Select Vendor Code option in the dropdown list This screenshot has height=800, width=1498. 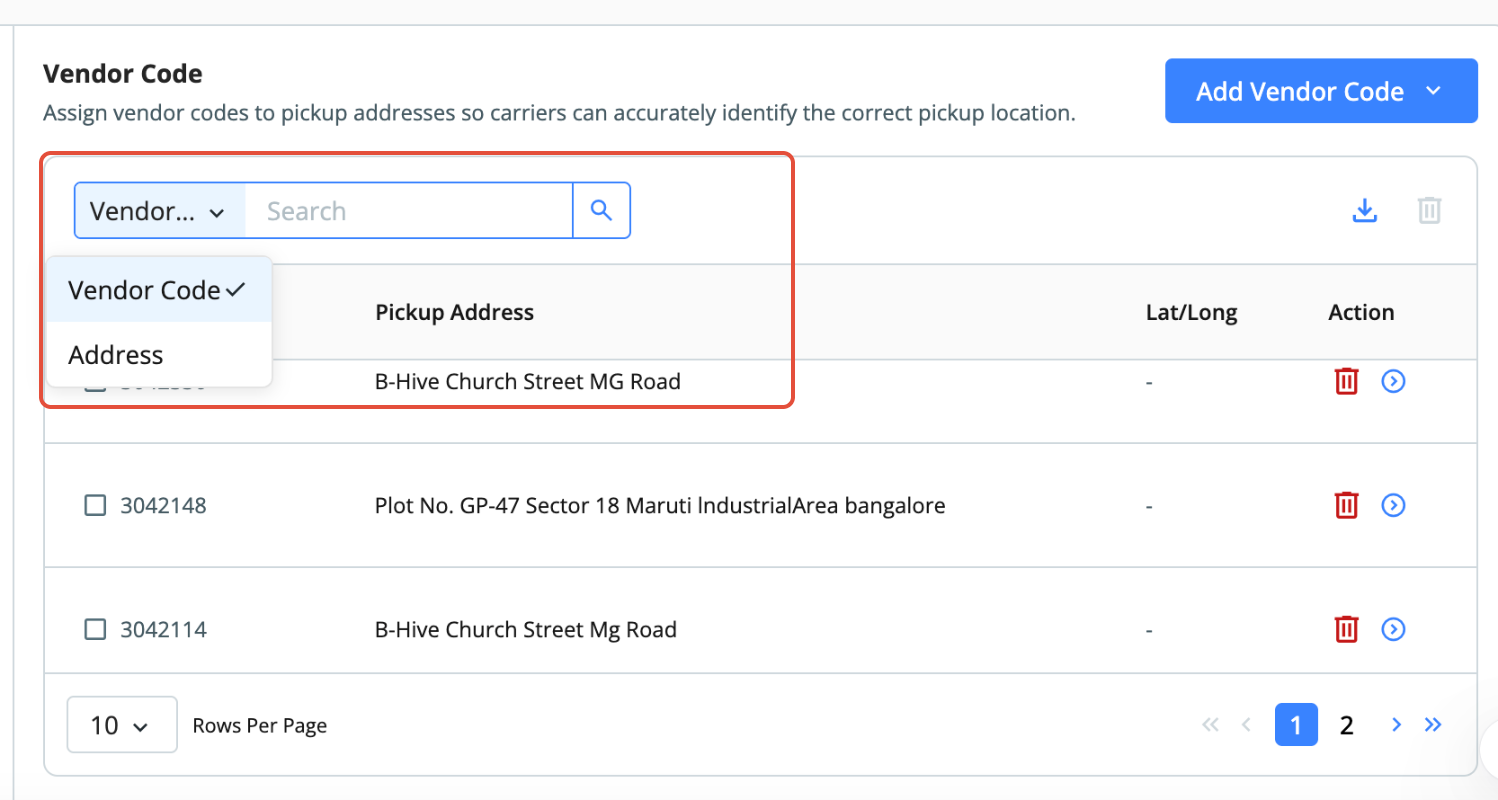click(x=159, y=290)
